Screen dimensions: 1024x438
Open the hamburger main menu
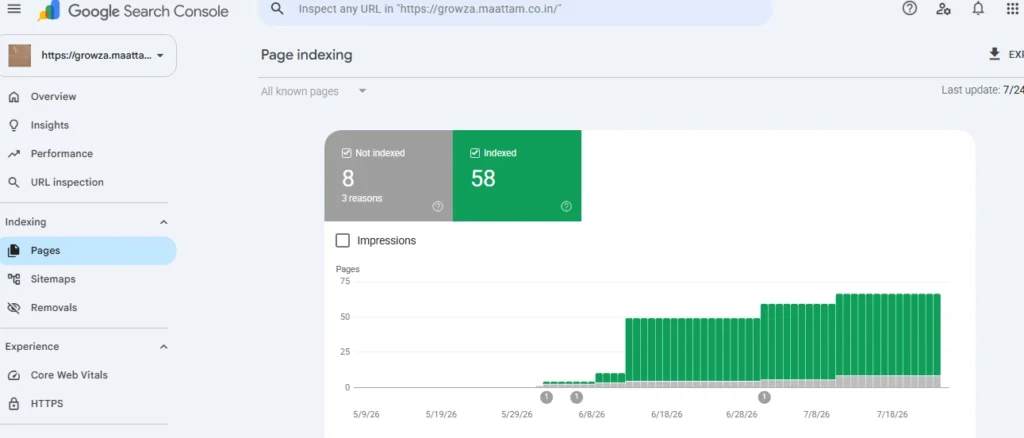[13, 9]
